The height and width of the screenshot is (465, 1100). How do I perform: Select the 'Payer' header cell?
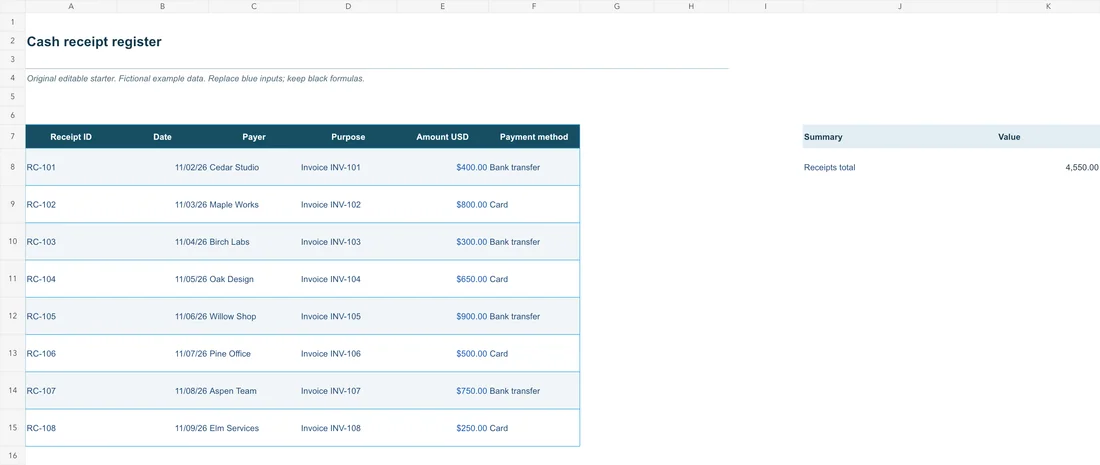tap(254, 137)
